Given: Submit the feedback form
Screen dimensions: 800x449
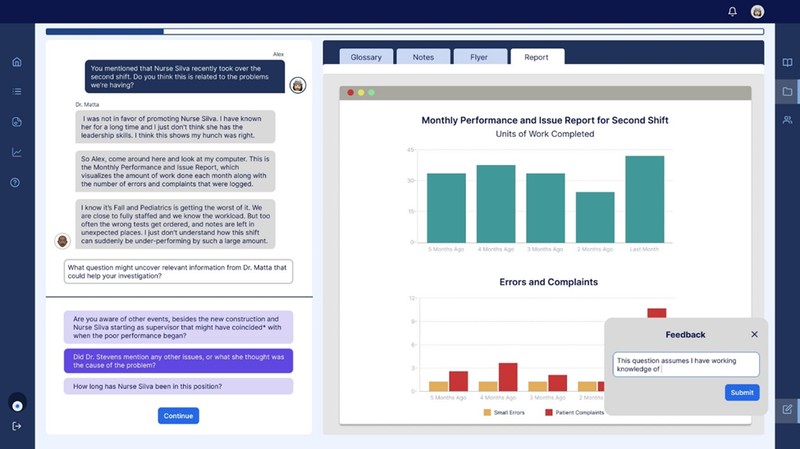Looking at the screenshot, I should 742,392.
